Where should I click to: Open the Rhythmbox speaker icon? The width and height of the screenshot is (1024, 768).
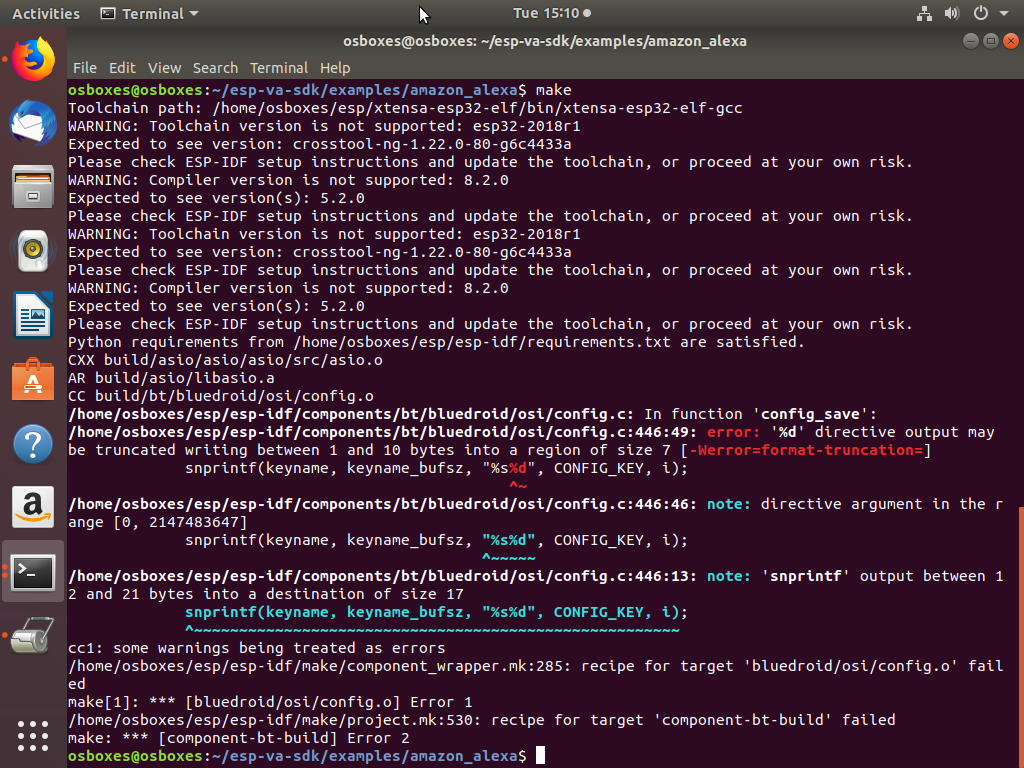(x=33, y=250)
